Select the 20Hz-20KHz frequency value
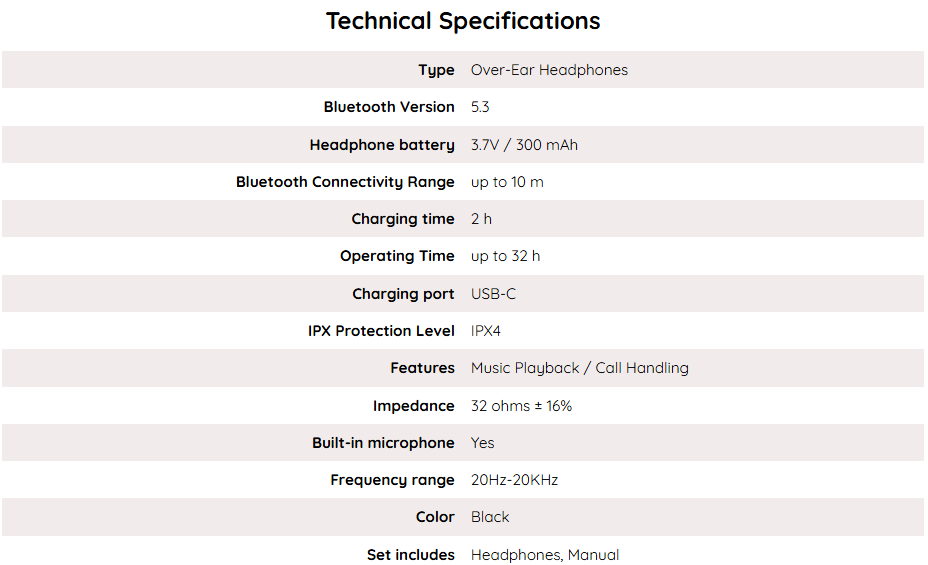 coord(514,480)
